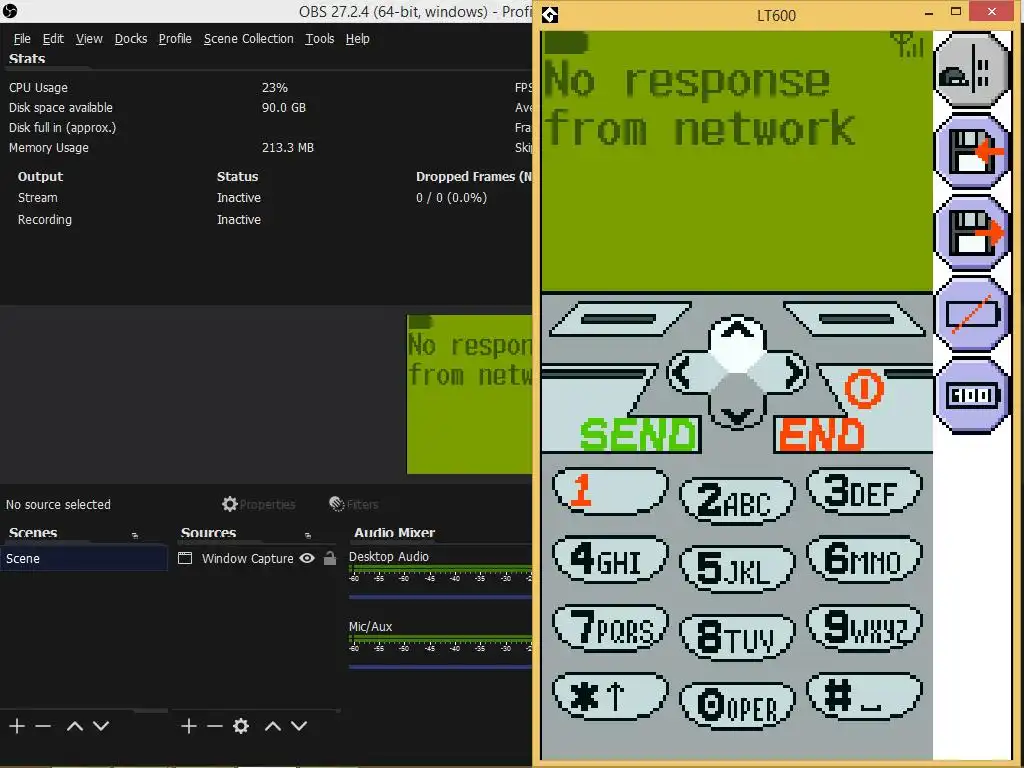Click the CPU Usage value 23%
Screen dimensions: 1024x768
[x=275, y=88]
